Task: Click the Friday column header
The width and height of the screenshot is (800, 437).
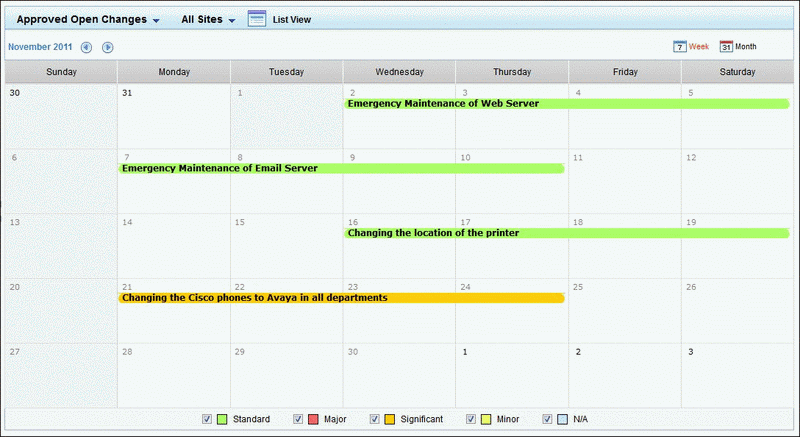Action: tap(625, 72)
